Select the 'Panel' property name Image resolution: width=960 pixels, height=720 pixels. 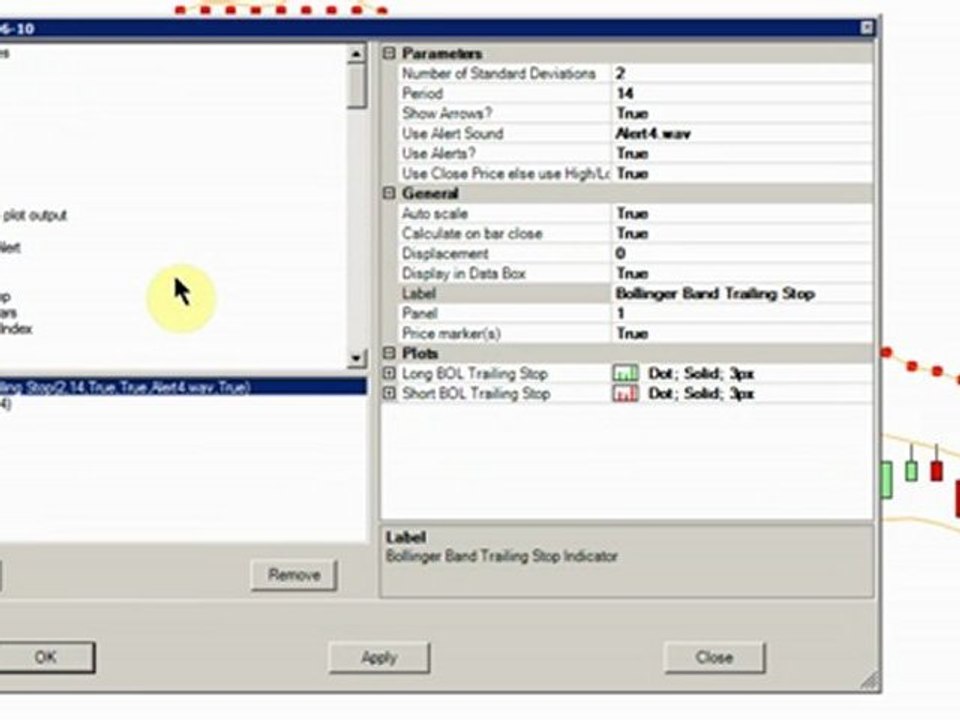click(x=419, y=313)
